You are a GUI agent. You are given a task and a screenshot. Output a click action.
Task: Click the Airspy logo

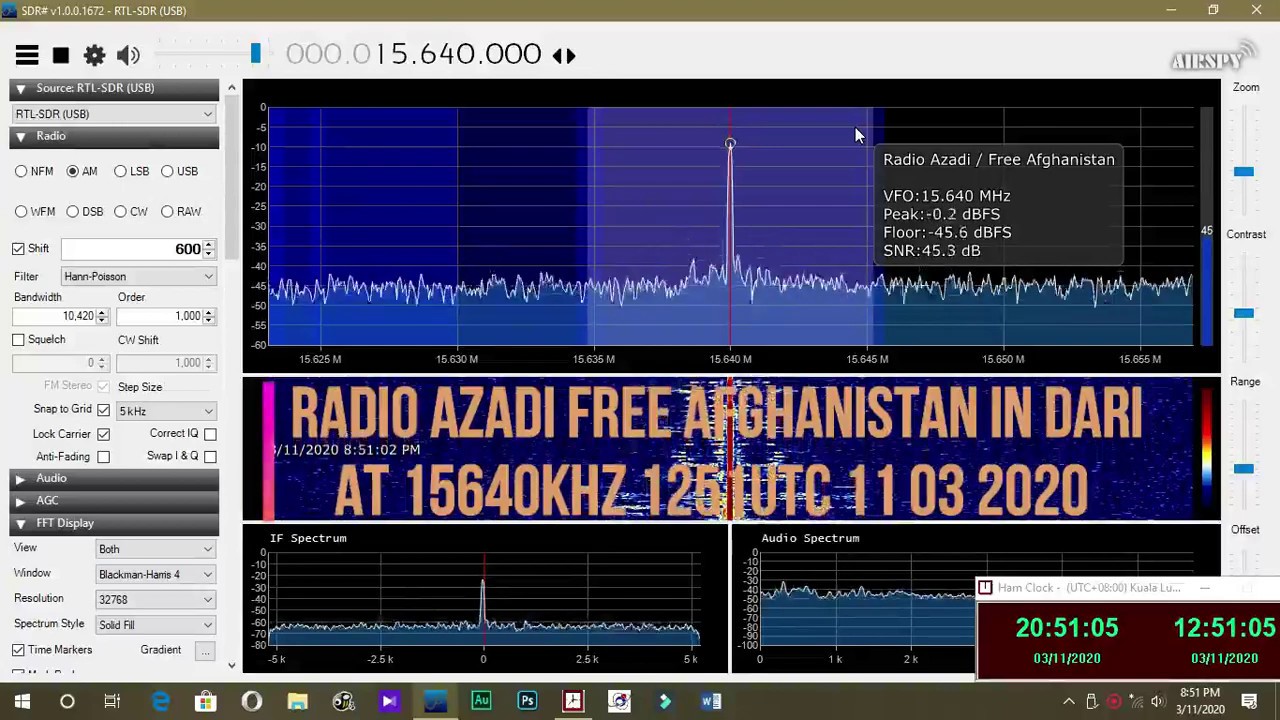coord(1212,58)
